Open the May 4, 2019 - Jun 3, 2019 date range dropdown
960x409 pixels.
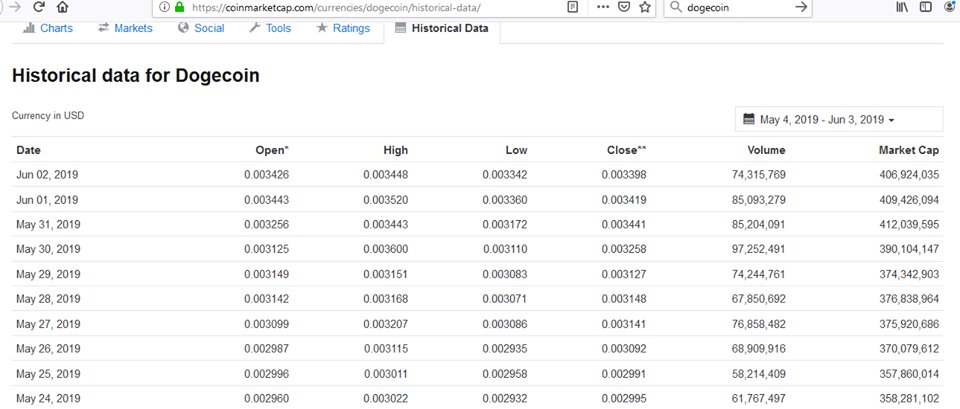[x=839, y=119]
